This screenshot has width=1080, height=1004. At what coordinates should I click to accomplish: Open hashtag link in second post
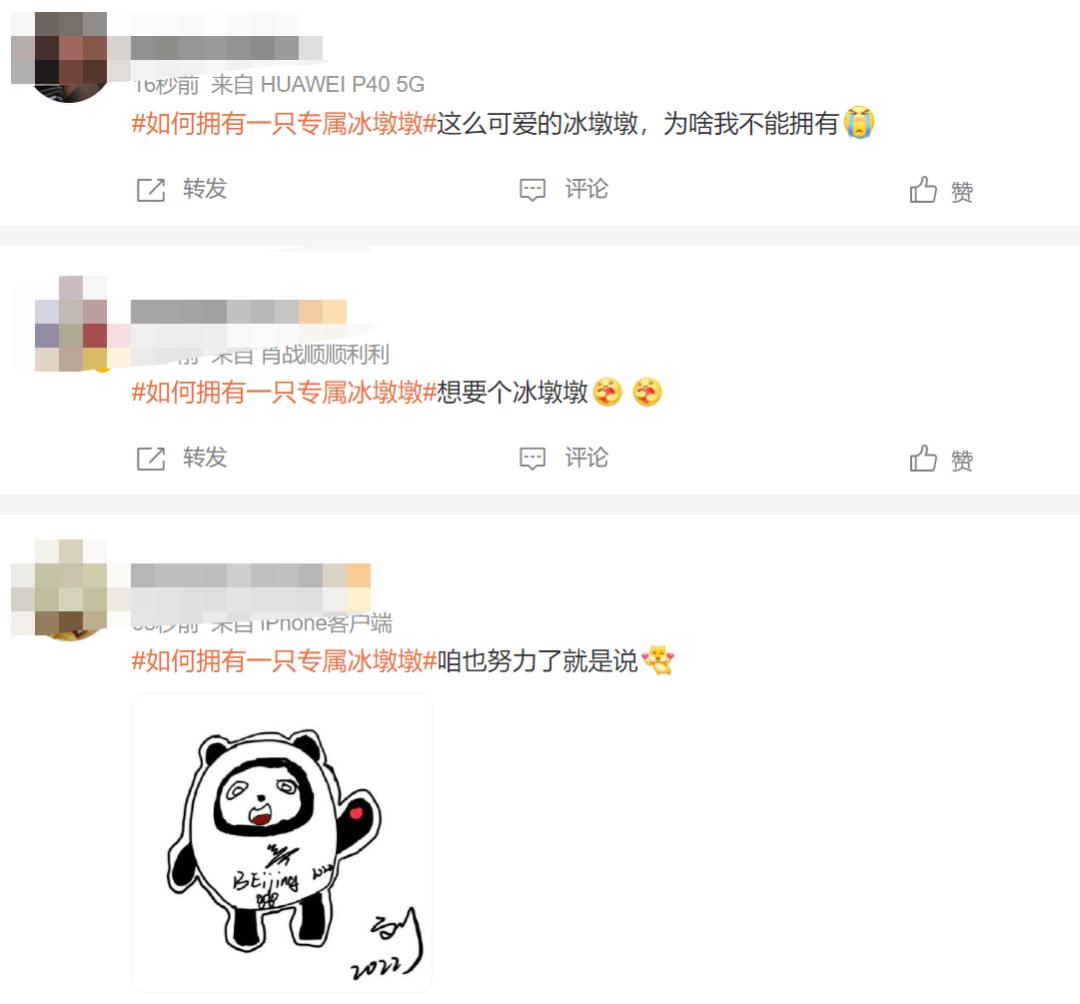284,393
